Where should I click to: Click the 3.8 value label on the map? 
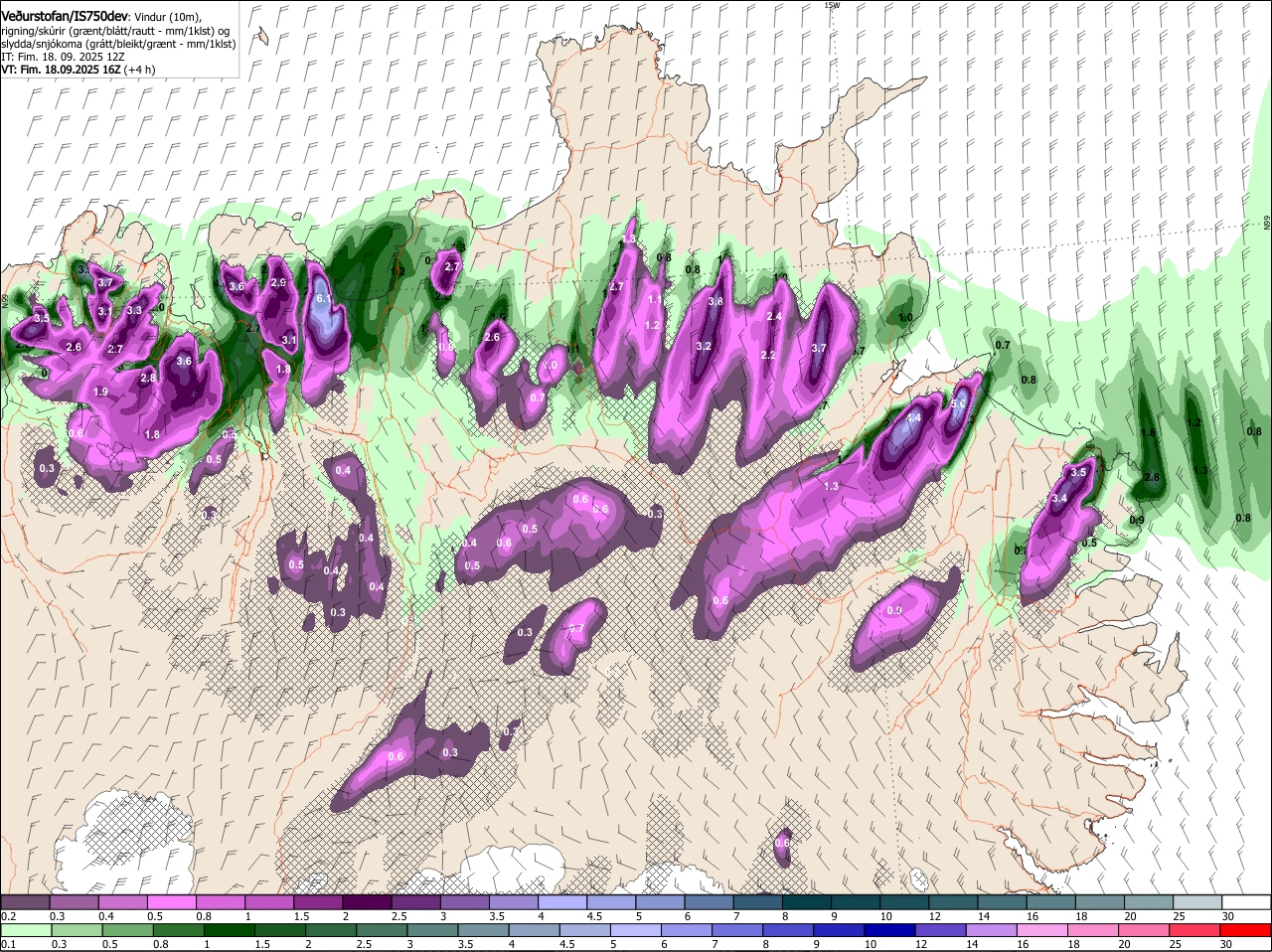(x=715, y=301)
